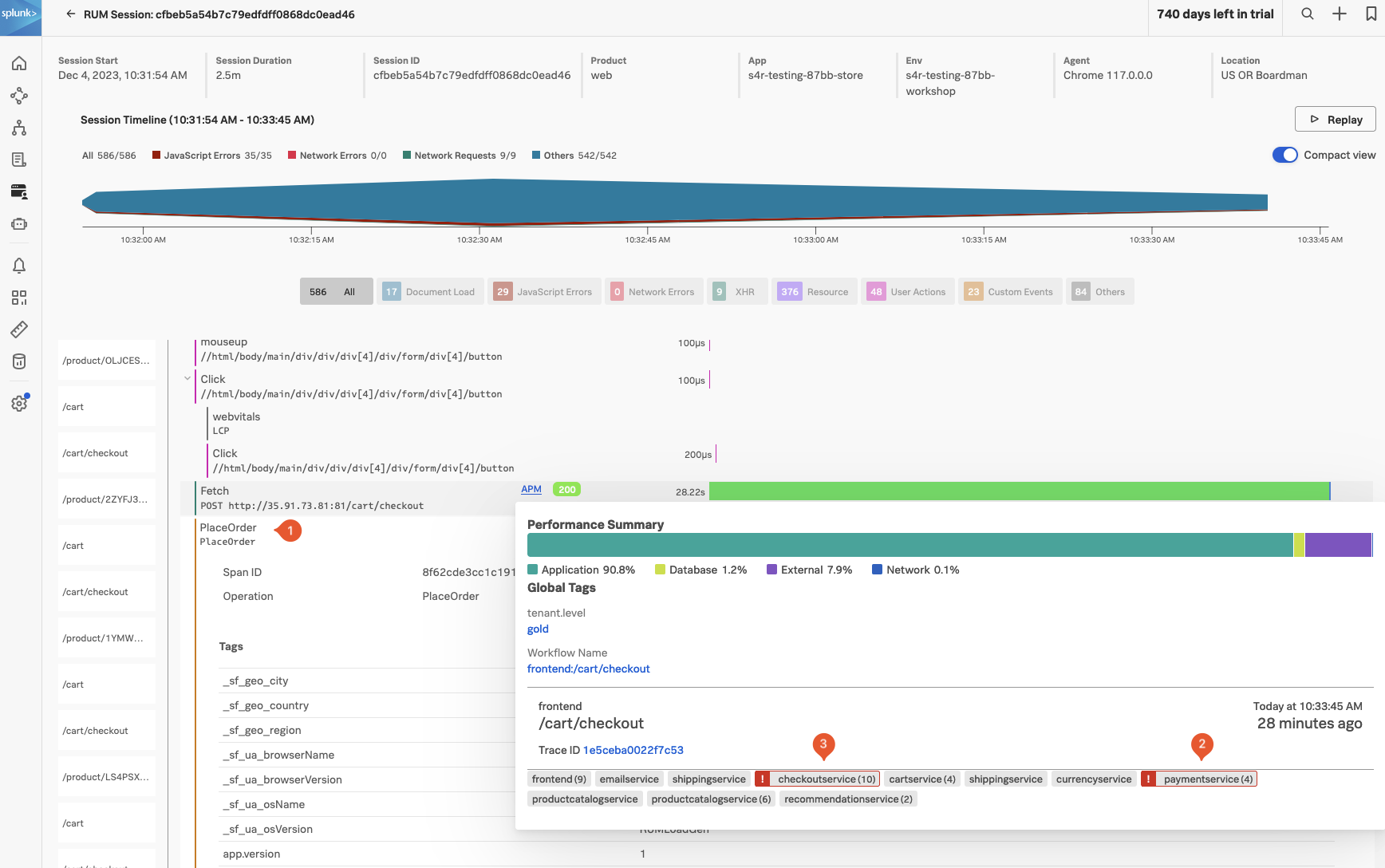Open Synthetics robot icon in sidebar

click(x=20, y=224)
